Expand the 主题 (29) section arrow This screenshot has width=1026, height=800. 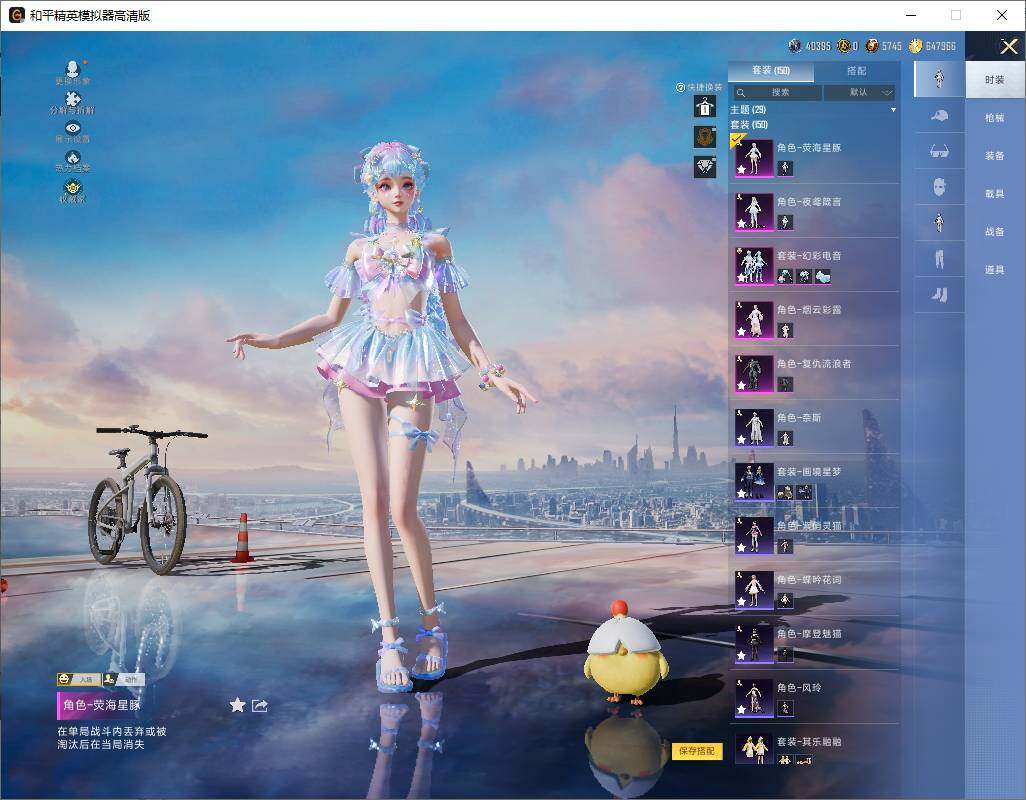point(893,110)
